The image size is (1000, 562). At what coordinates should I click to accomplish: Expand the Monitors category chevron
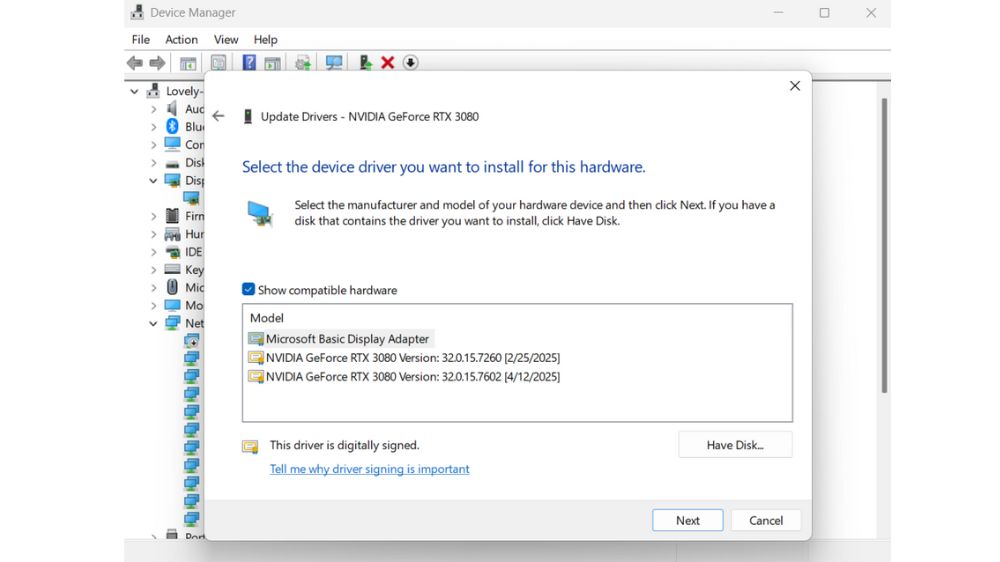point(153,306)
